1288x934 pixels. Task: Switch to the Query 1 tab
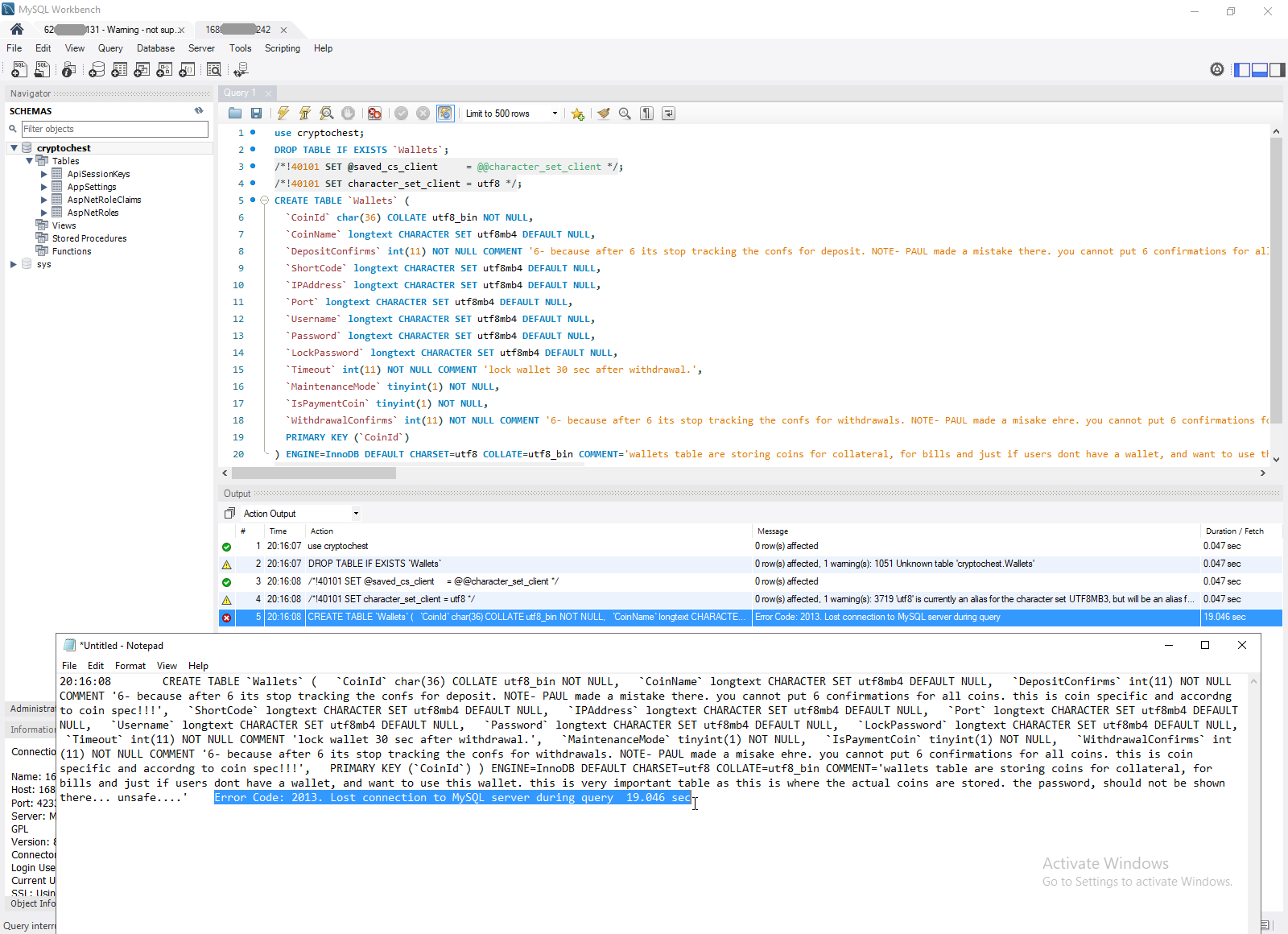pos(240,93)
